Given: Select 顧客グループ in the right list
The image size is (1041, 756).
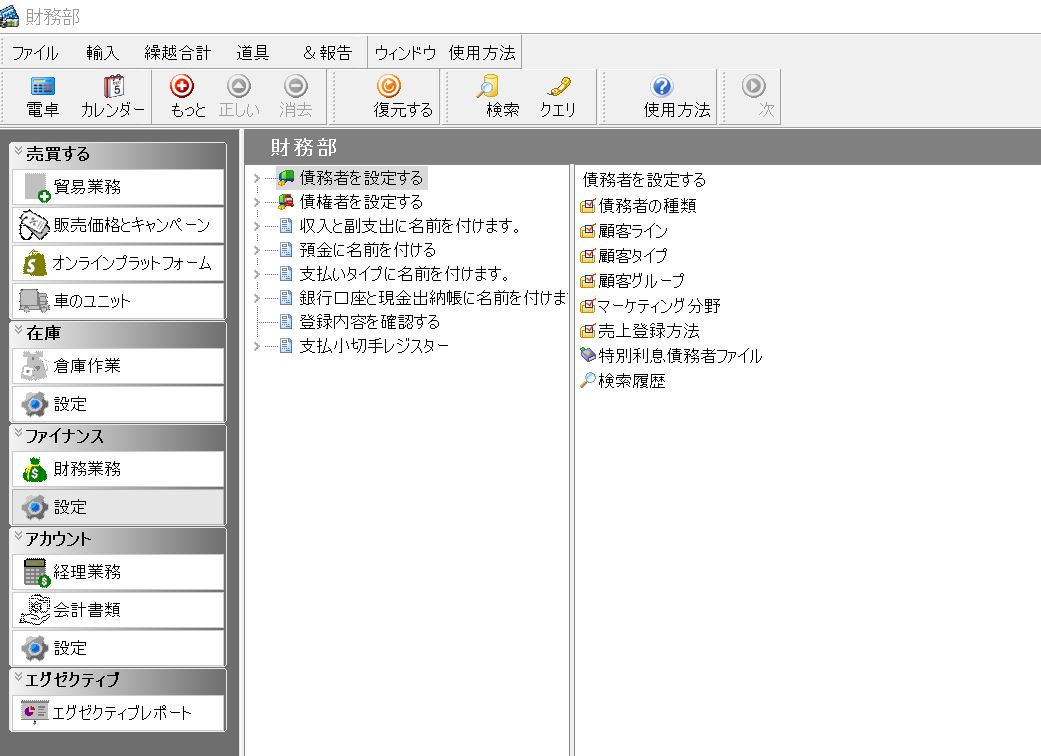Looking at the screenshot, I should tap(640, 281).
